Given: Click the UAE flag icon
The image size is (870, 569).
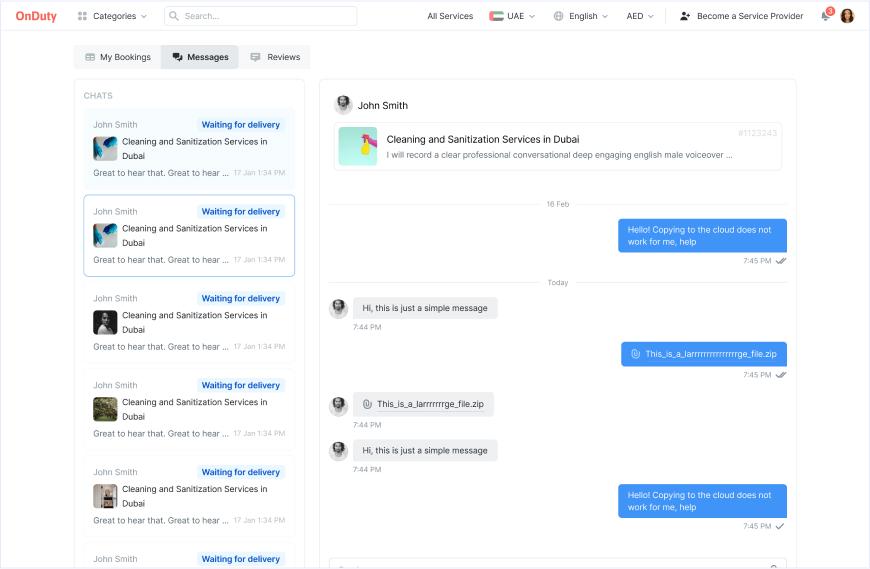Looking at the screenshot, I should pyautogui.click(x=496, y=16).
